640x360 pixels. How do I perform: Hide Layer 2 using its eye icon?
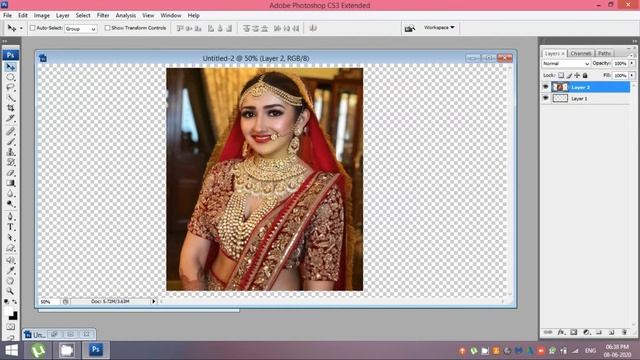tap(546, 87)
